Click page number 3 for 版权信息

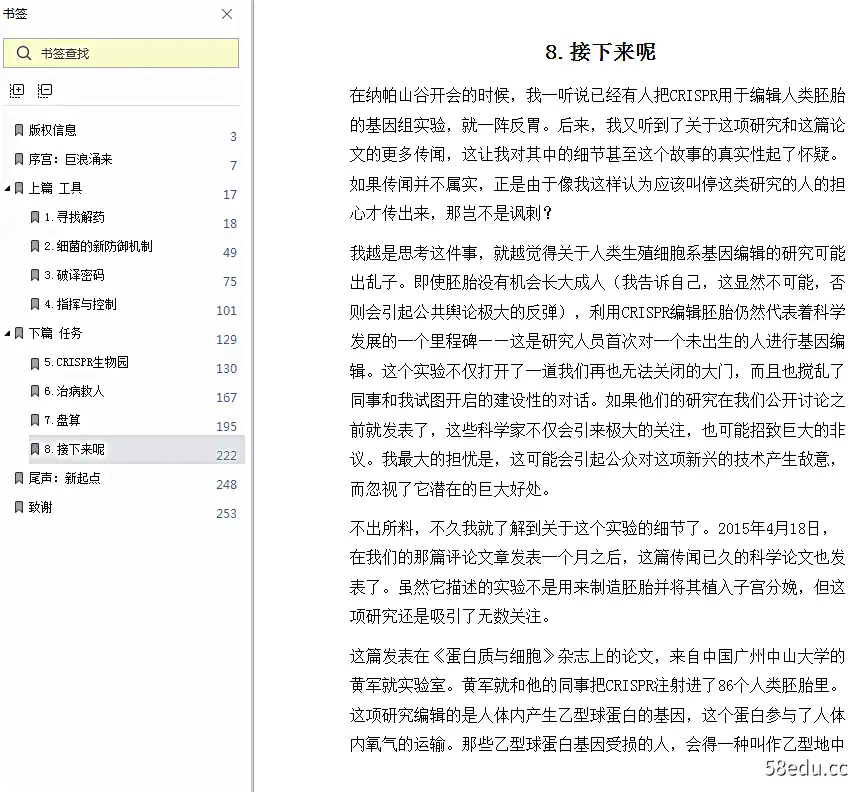pos(234,137)
